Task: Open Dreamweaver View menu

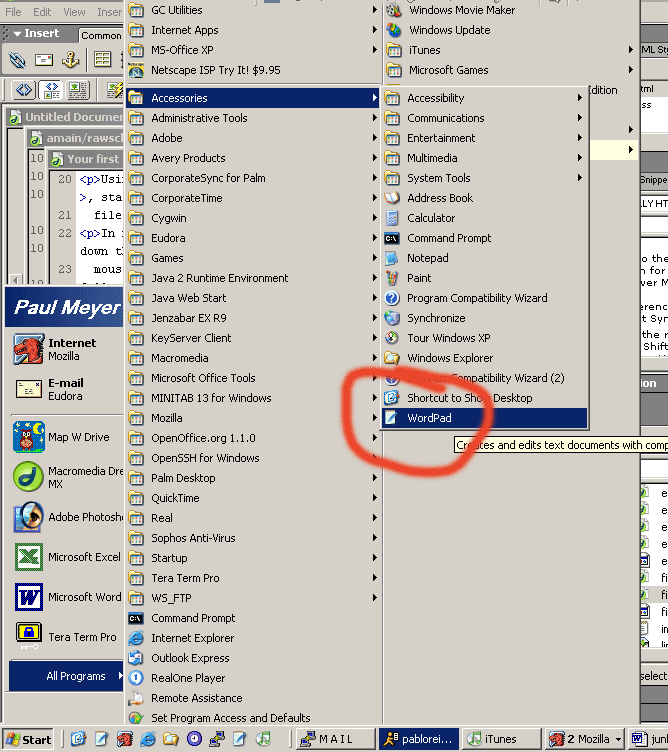Action: point(74,12)
